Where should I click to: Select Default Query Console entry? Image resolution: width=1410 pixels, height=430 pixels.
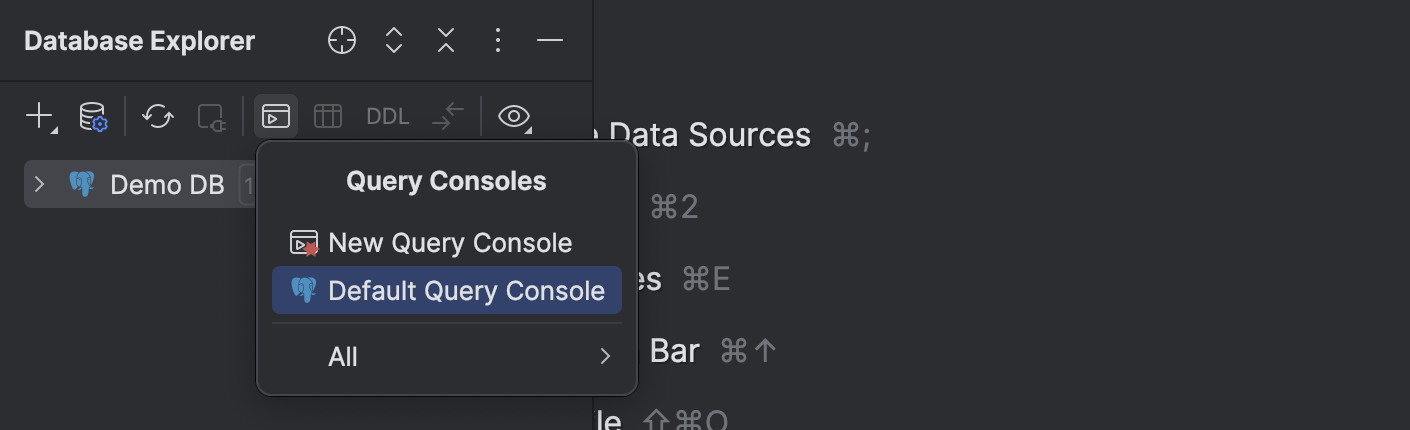447,290
